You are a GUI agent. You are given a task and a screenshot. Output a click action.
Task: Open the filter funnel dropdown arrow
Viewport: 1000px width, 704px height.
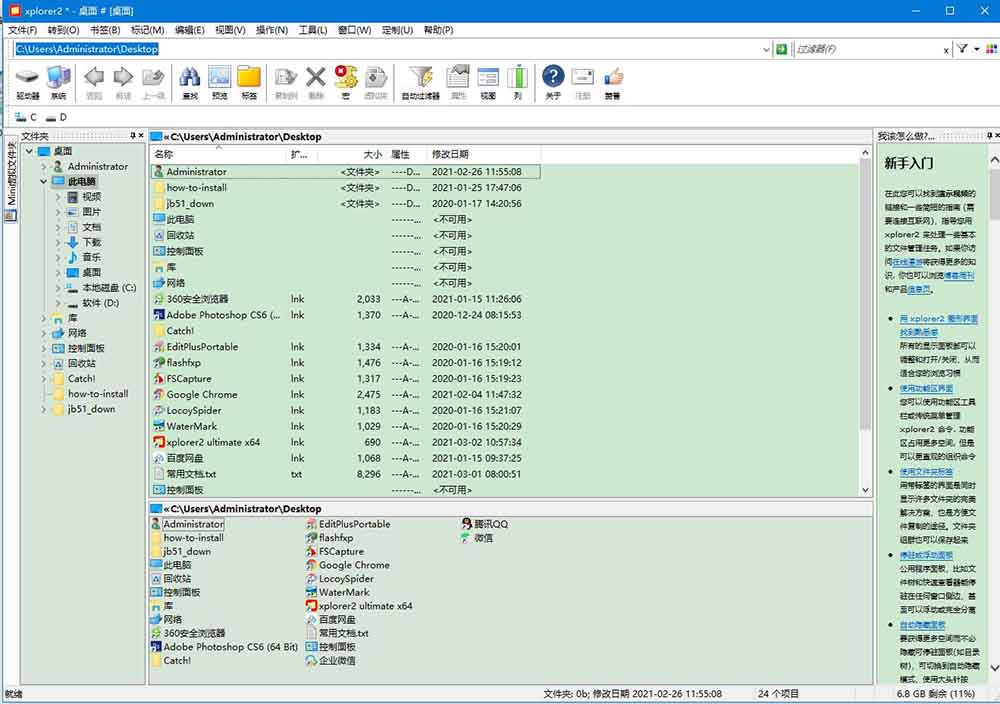976,49
